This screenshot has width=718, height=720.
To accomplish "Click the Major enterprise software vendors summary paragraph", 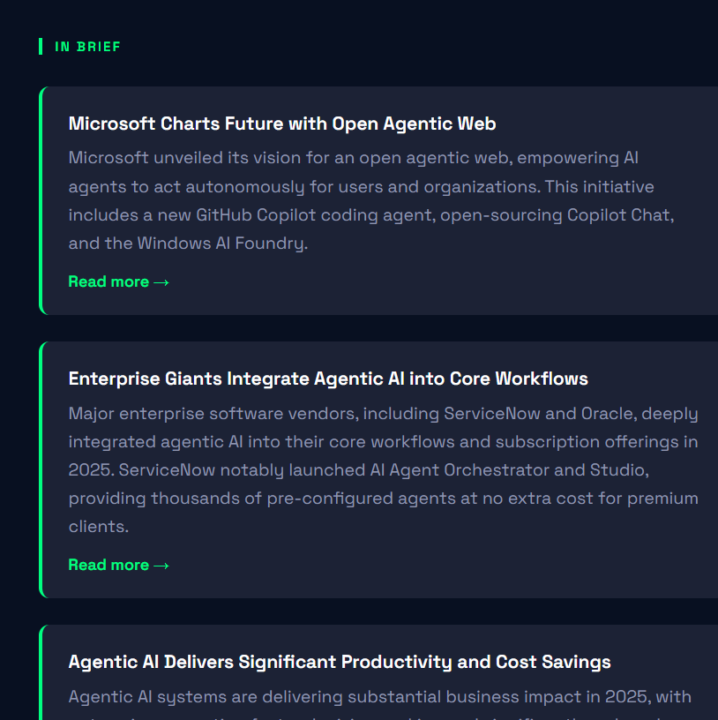I will pos(383,470).
